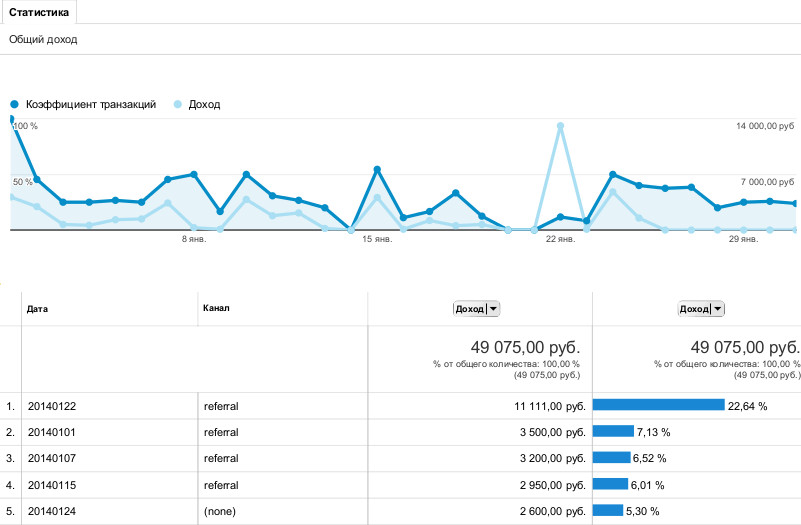Click the right total 49 075,00 руб.
Image resolution: width=801 pixels, height=525 pixels.
746,347
